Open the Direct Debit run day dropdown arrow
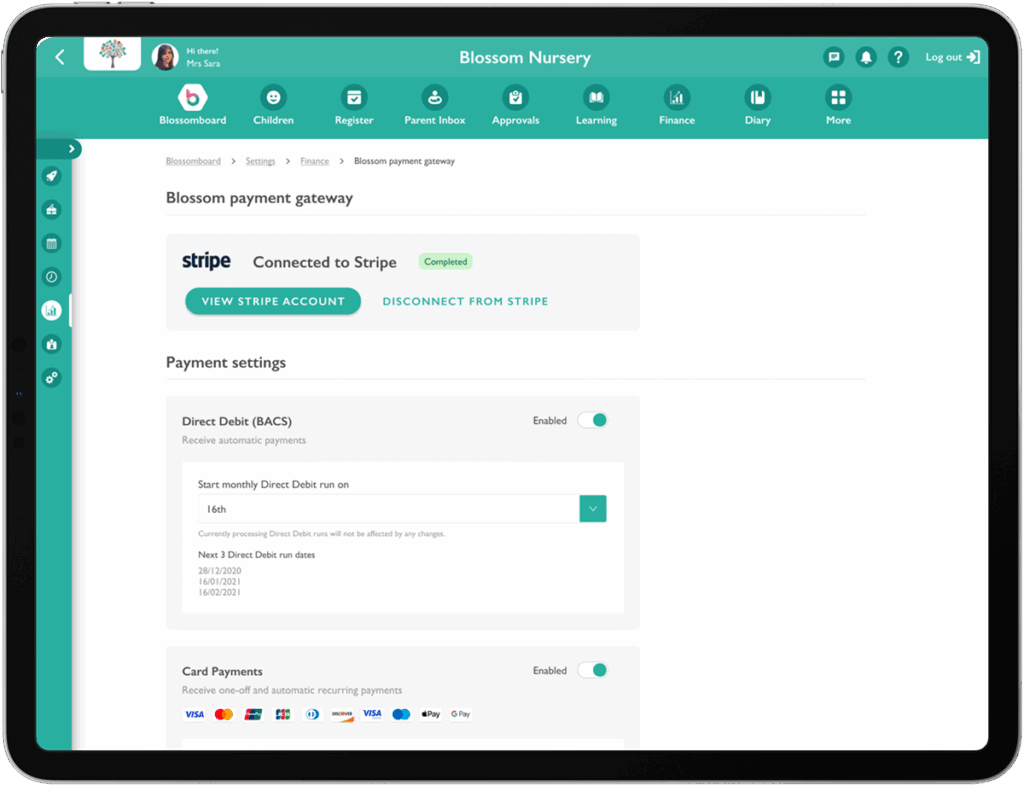This screenshot has width=1024, height=786. tap(593, 509)
